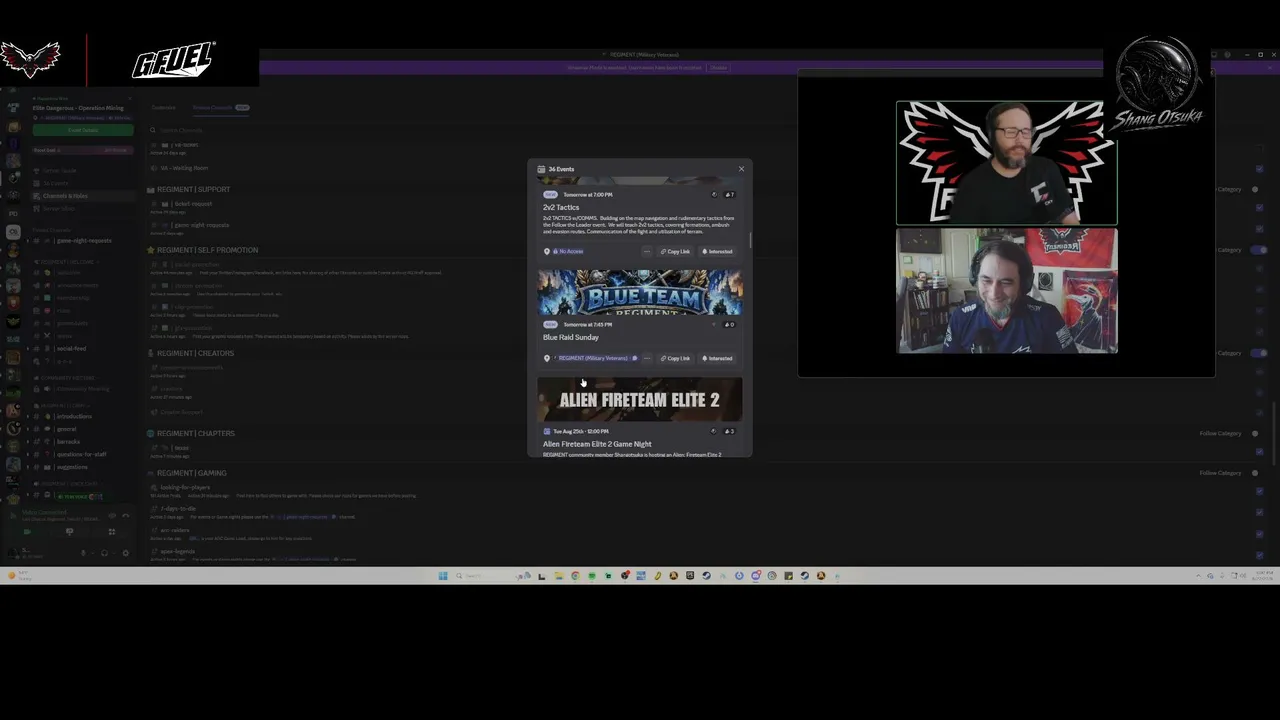Copy link for the 2v2 Tactics event

click(675, 251)
